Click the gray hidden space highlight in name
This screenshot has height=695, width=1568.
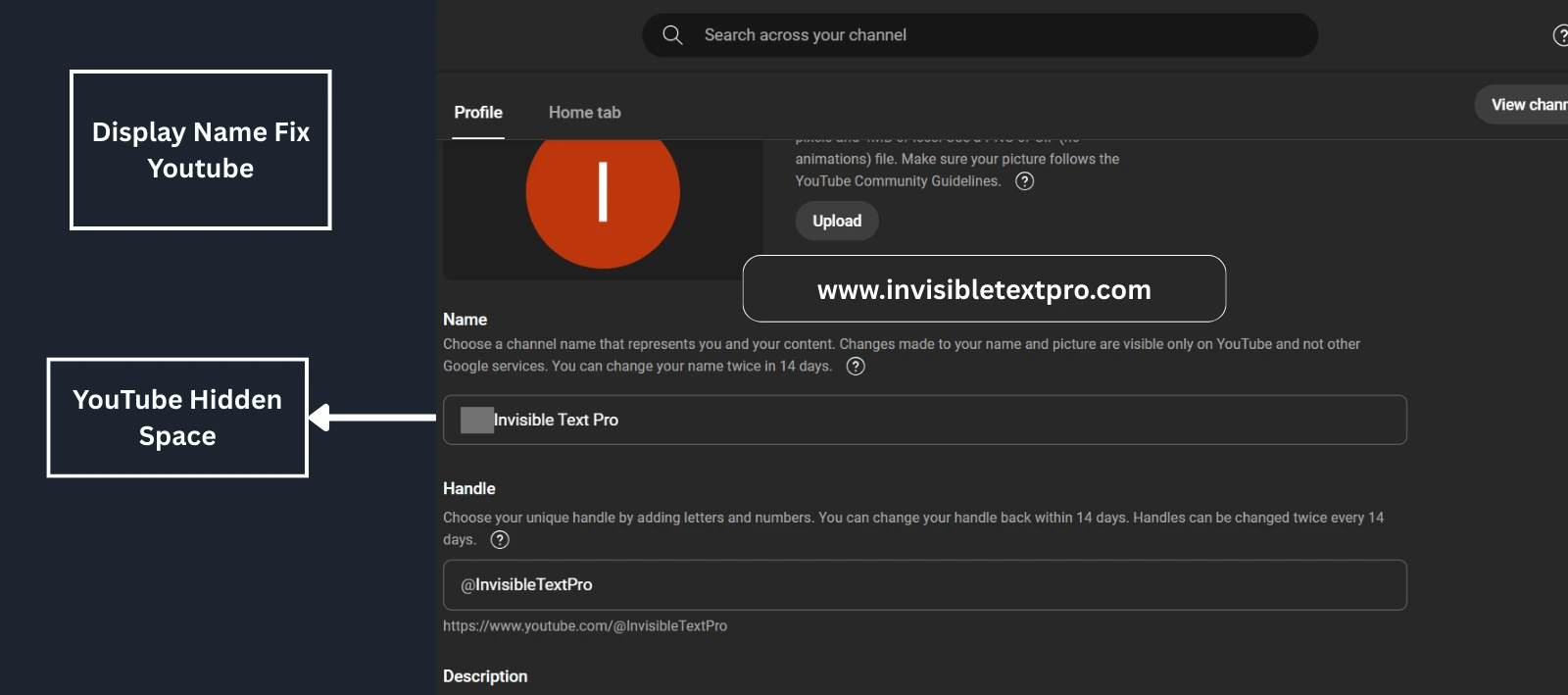click(x=476, y=420)
